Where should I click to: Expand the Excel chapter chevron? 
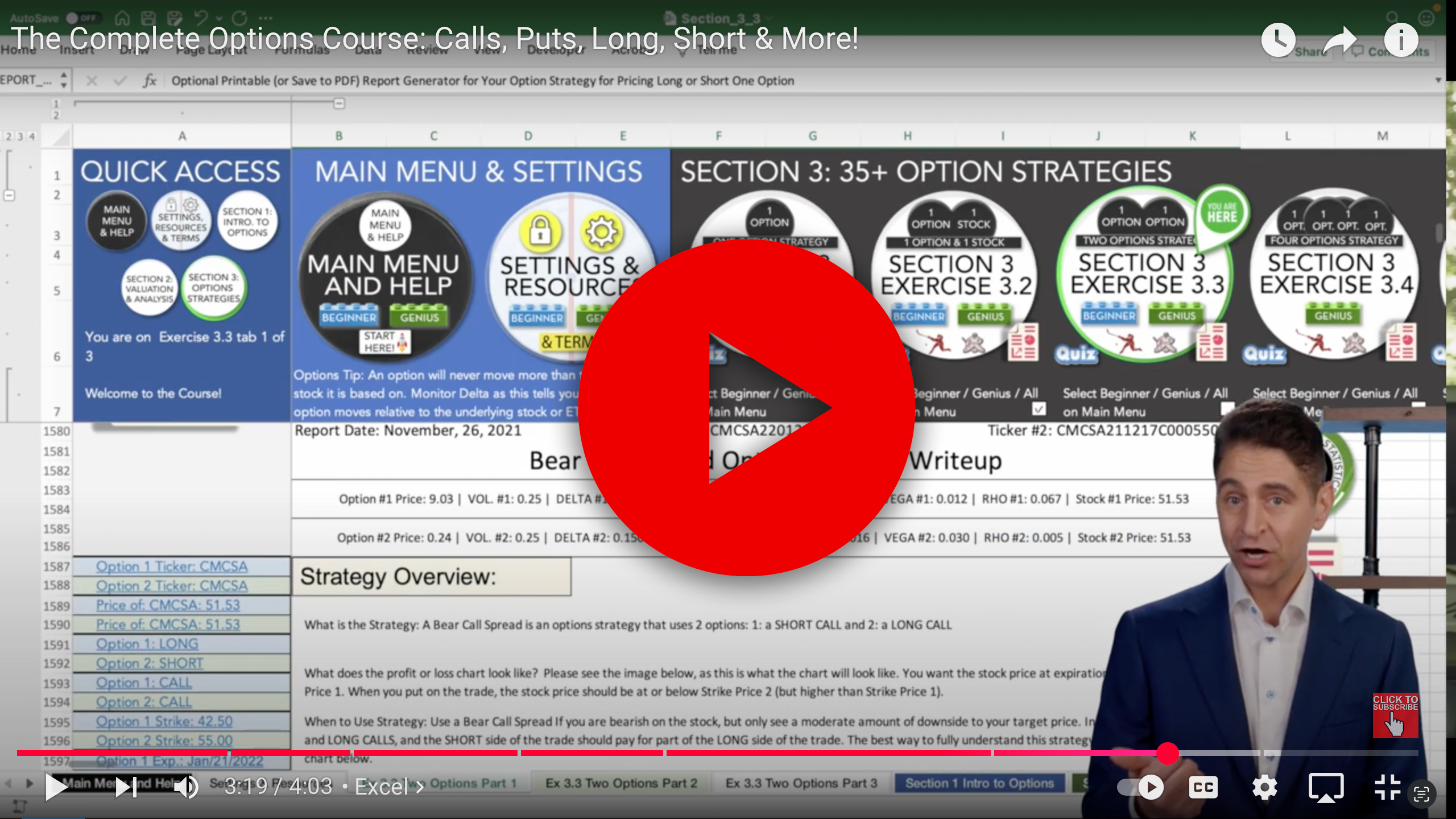click(x=420, y=787)
